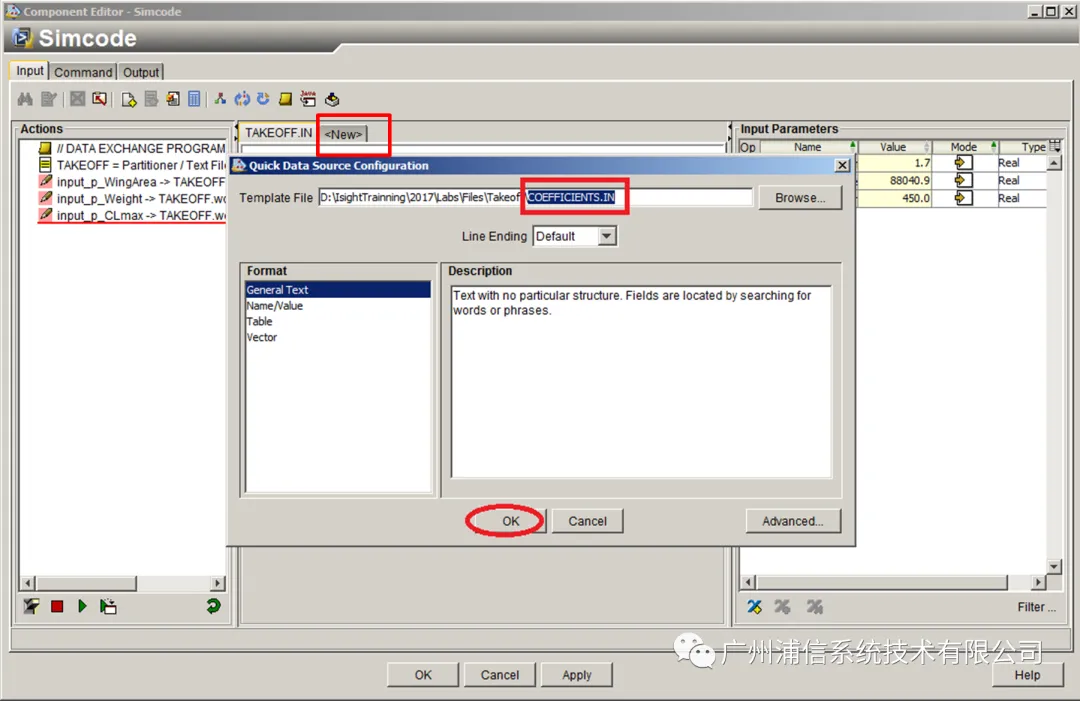The height and width of the screenshot is (701, 1080).
Task: Select the input_p_WingArea action
Action: point(132,182)
